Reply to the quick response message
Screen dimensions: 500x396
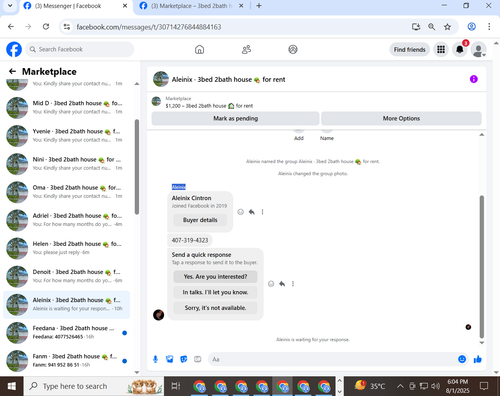[x=282, y=284]
